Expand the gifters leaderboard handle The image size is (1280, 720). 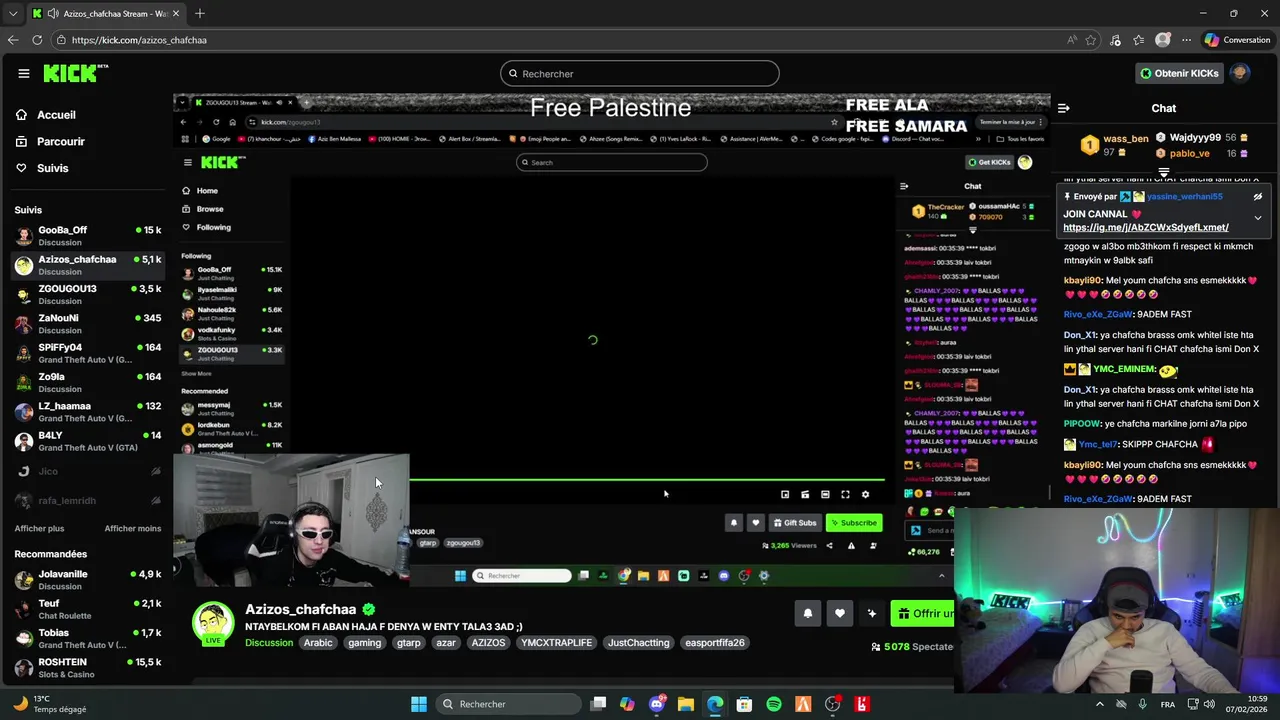pos(1163,173)
